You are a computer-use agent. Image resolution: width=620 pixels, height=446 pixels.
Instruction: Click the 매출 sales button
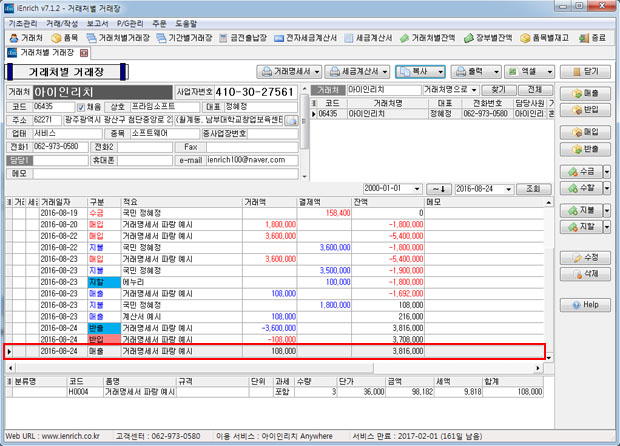[585, 92]
